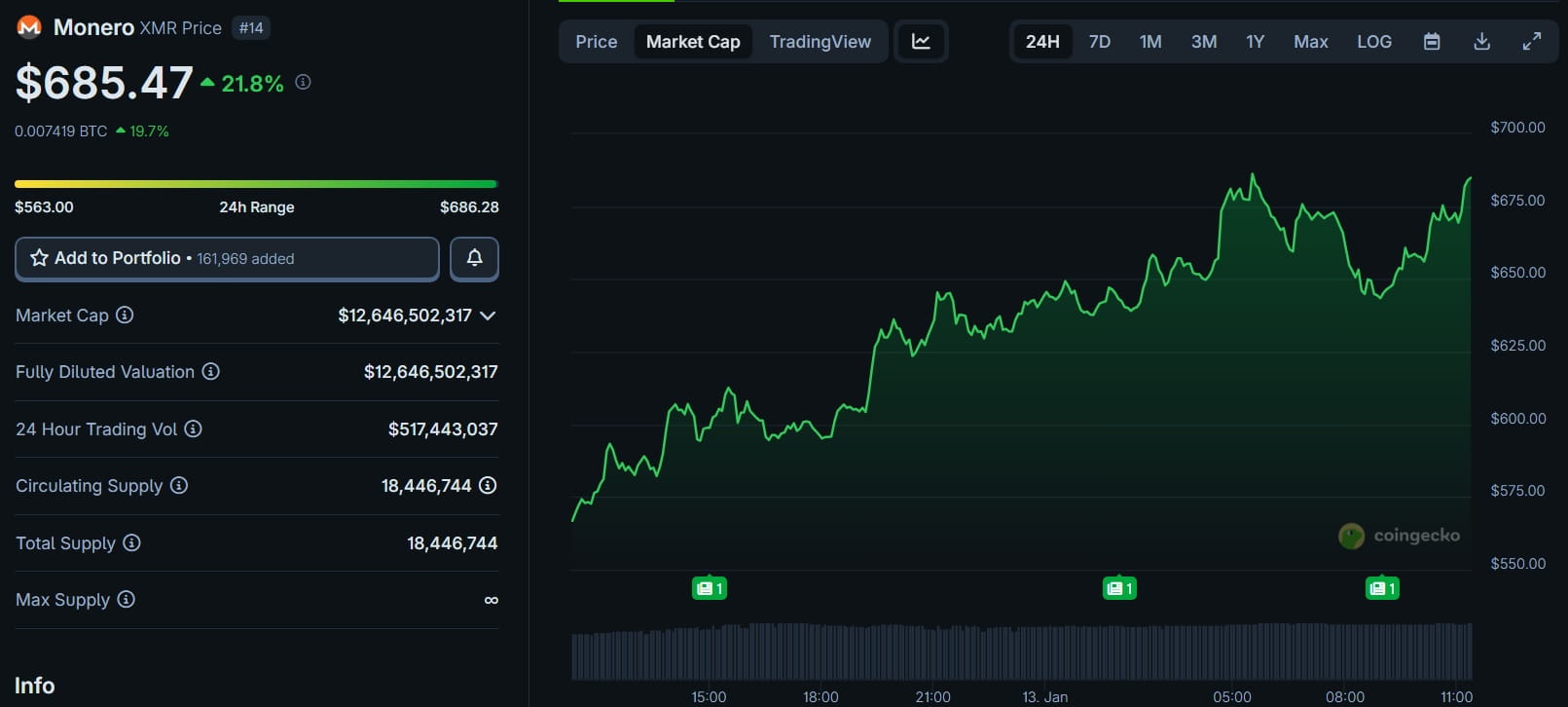This screenshot has width=1568, height=707.
Task: Select the Max time range
Action: click(1310, 42)
